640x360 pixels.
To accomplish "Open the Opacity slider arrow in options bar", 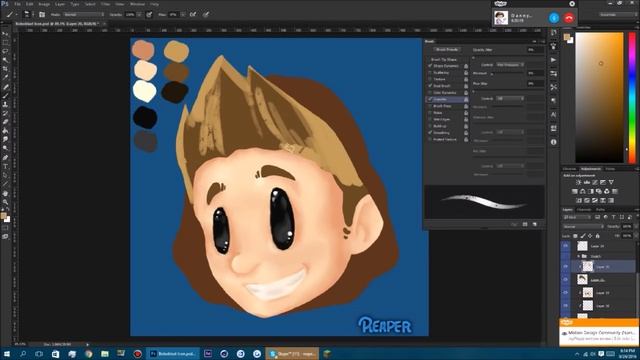I will click(139, 14).
